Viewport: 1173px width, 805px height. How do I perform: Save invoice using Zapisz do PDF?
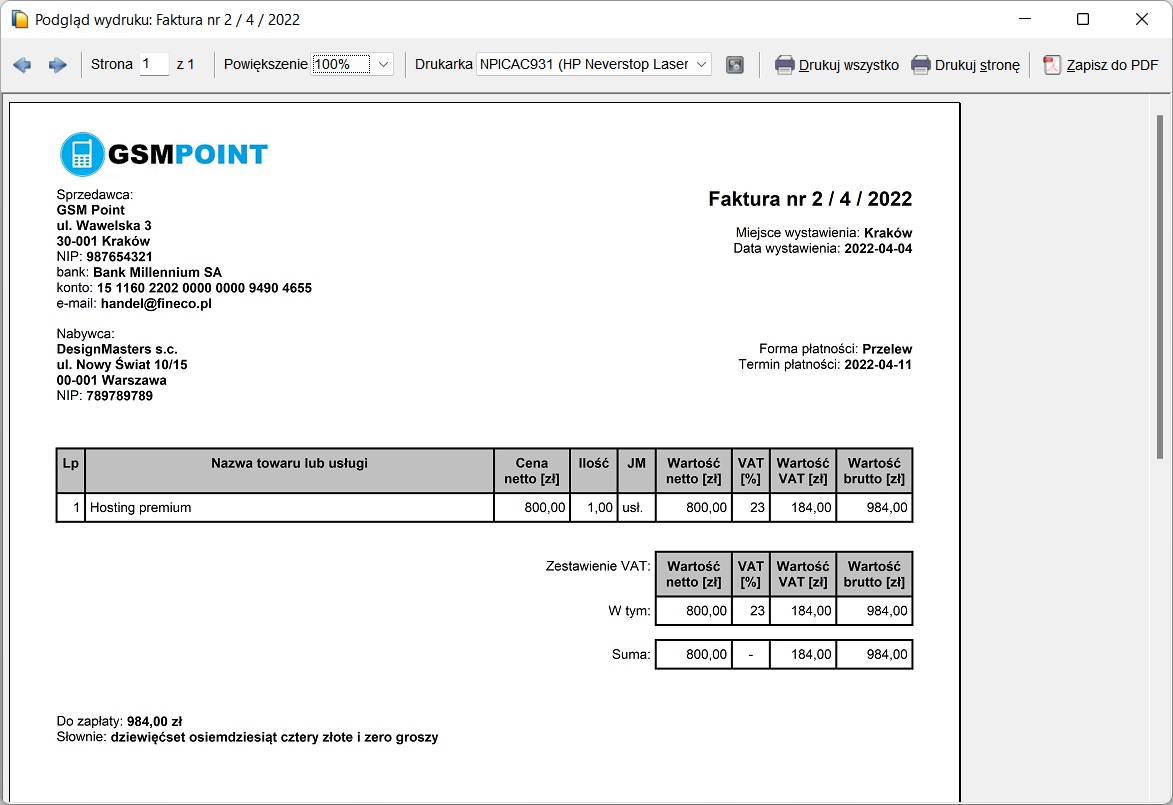1100,65
